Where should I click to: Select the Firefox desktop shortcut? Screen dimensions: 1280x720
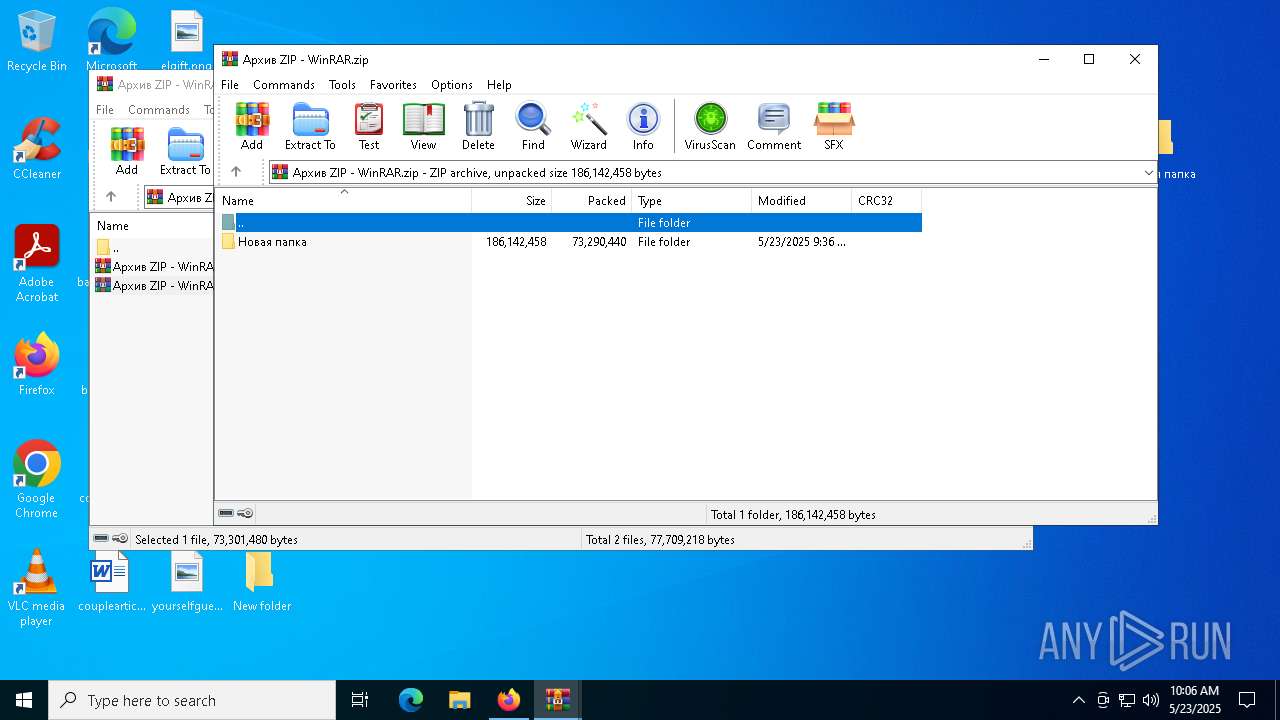[x=37, y=364]
